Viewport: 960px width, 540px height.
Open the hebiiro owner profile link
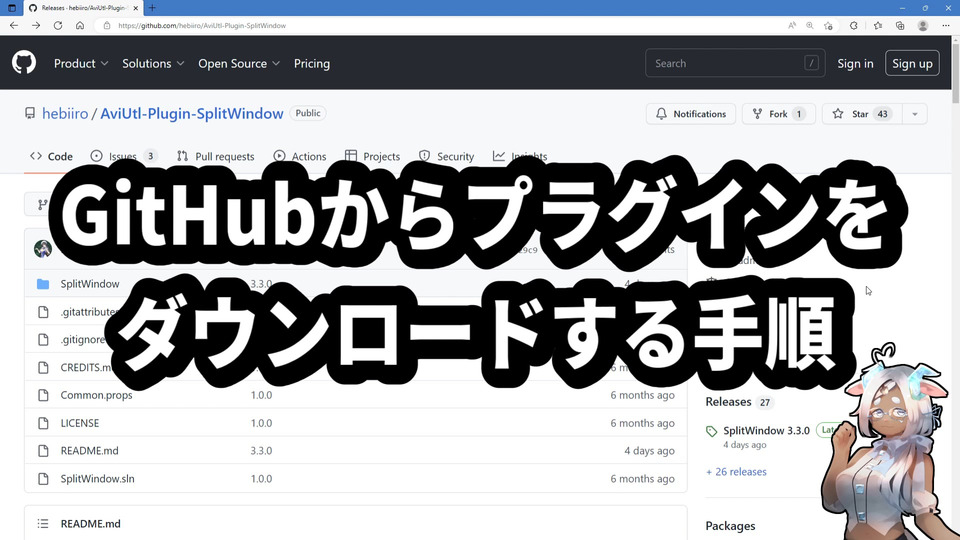pos(65,113)
